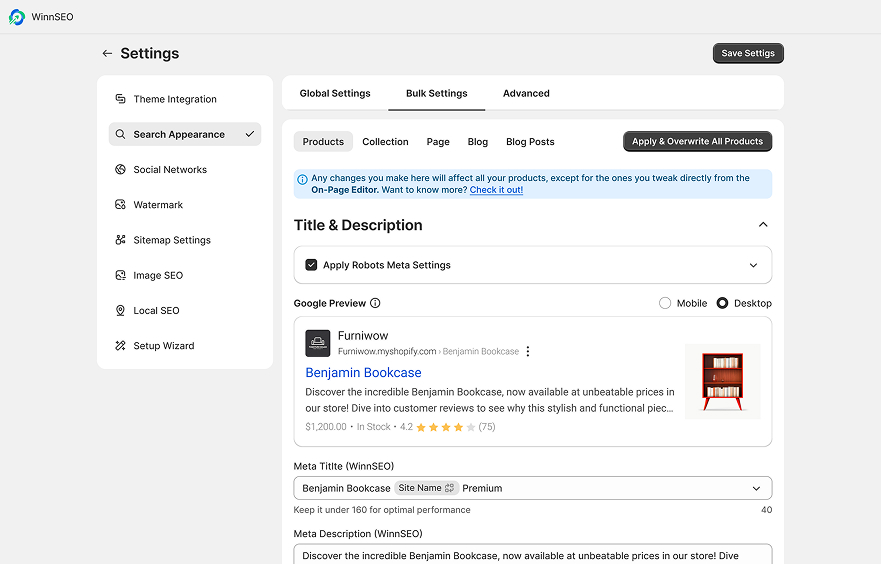
Task: Click Apply & Overwrite All Products
Action: click(697, 142)
